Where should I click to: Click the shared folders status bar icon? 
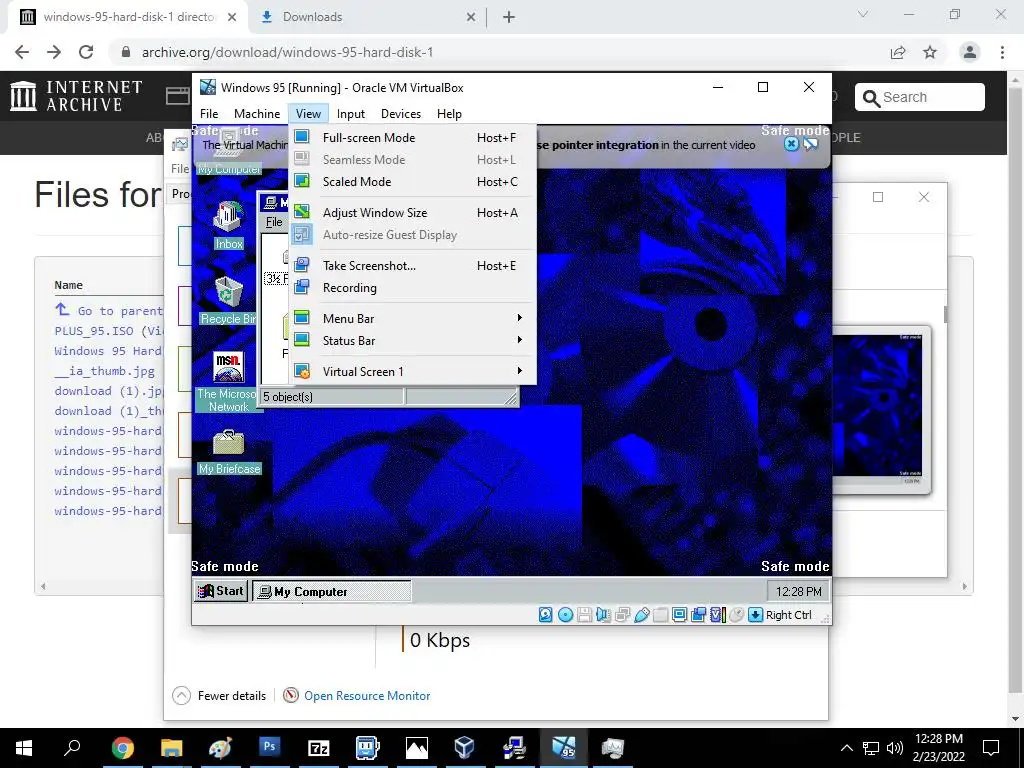(x=660, y=615)
